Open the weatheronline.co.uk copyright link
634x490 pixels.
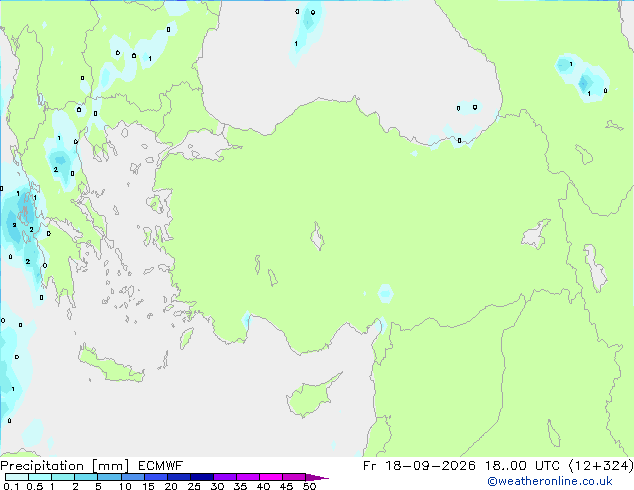[x=549, y=481]
